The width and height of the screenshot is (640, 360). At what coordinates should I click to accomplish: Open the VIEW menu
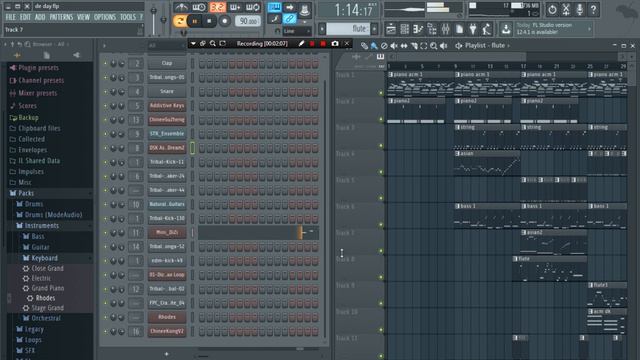pyautogui.click(x=83, y=17)
